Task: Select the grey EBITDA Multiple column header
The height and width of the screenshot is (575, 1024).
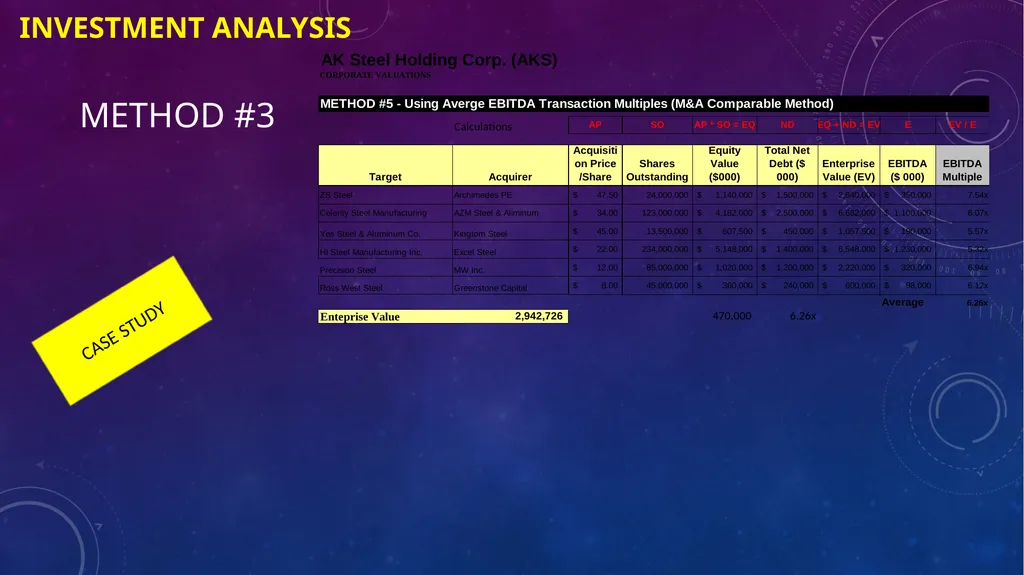Action: [962, 165]
